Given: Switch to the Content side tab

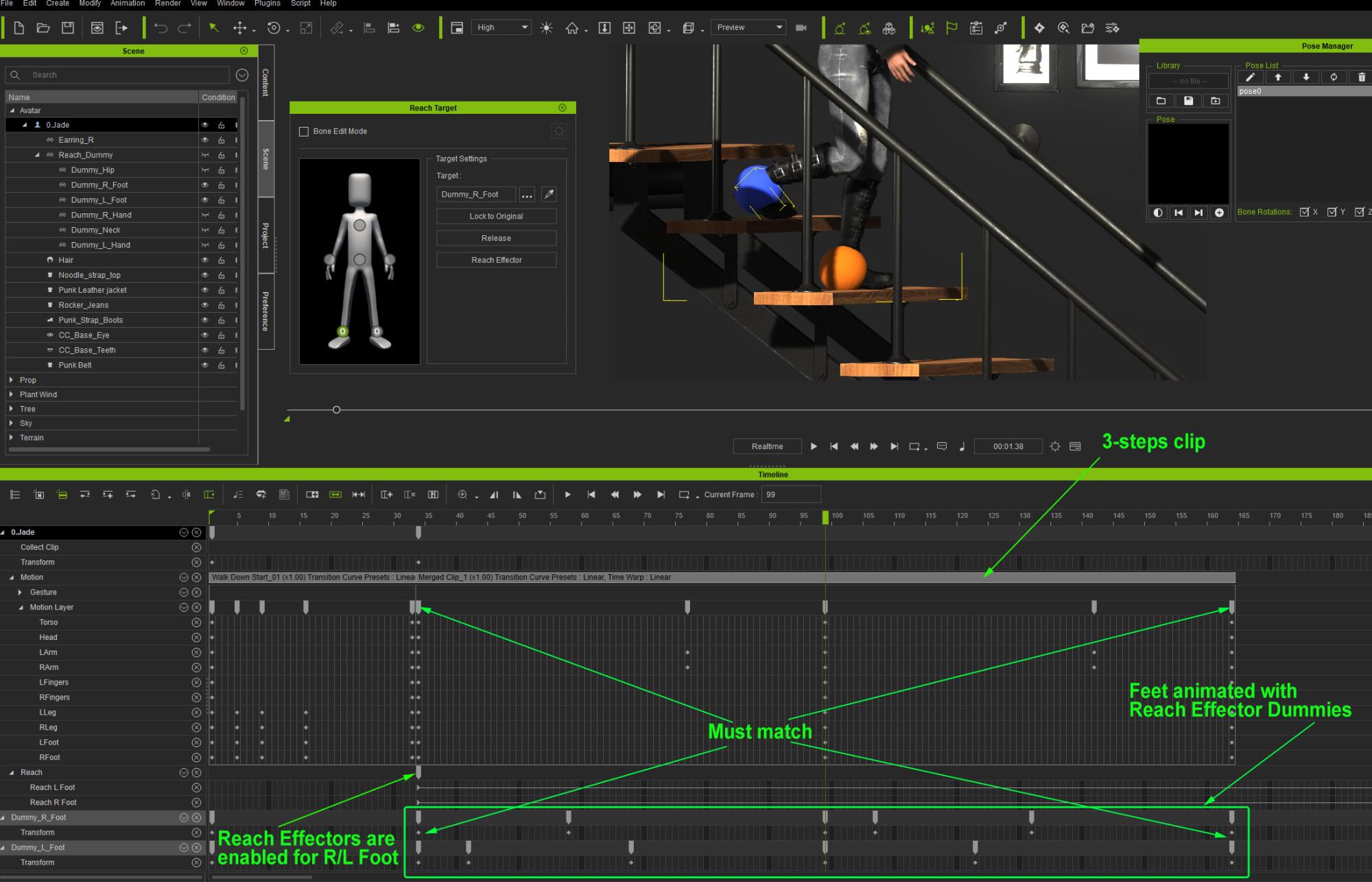Looking at the screenshot, I should (x=266, y=82).
